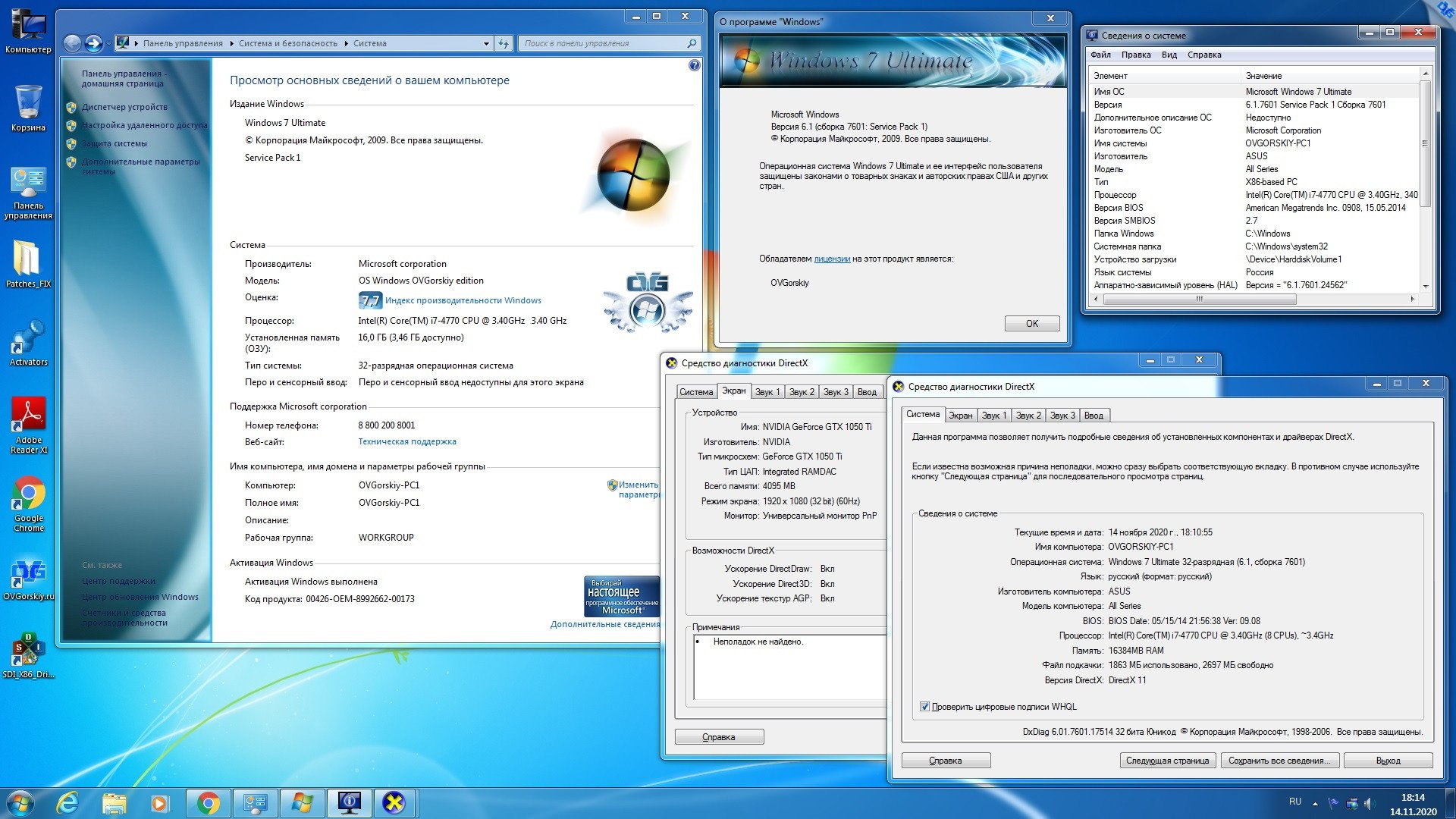Switch to Chrome taskbar button
The image size is (1456, 819).
[209, 803]
